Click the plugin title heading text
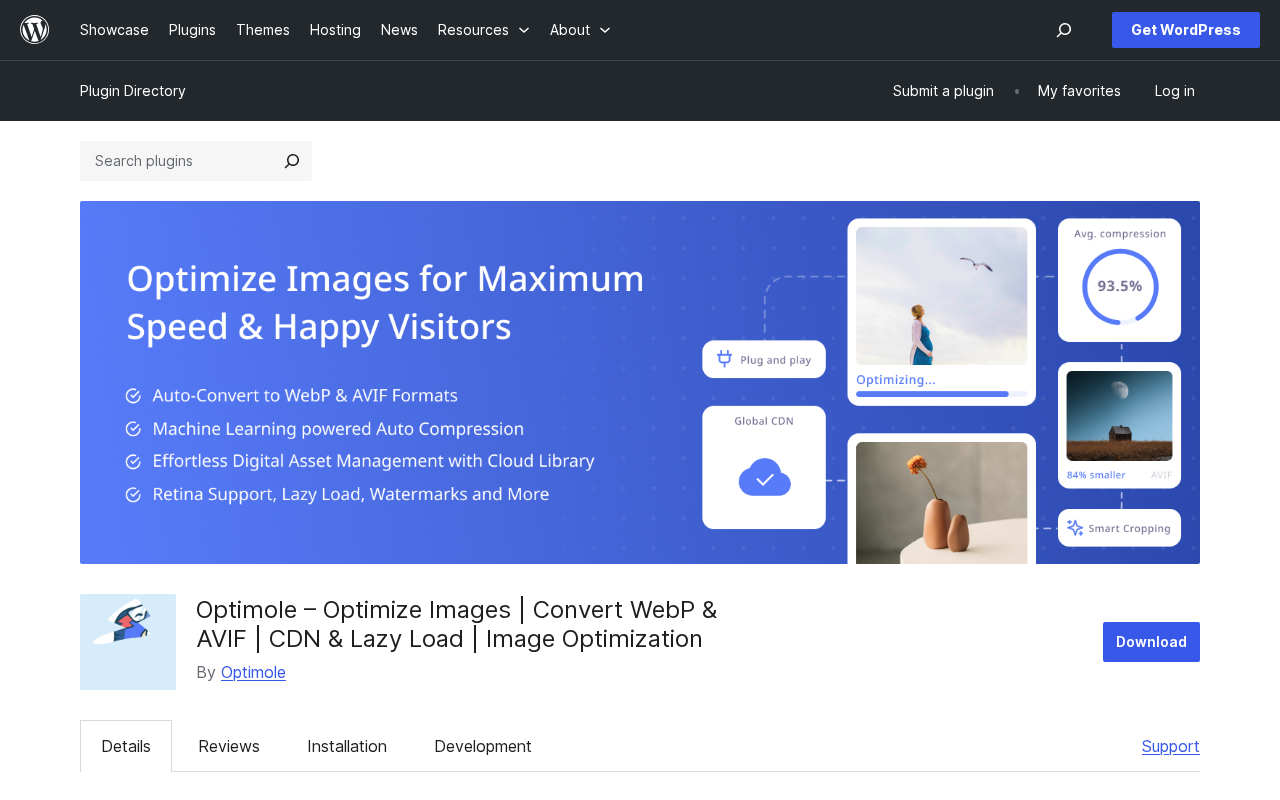Image resolution: width=1280 pixels, height=800 pixels. (457, 624)
